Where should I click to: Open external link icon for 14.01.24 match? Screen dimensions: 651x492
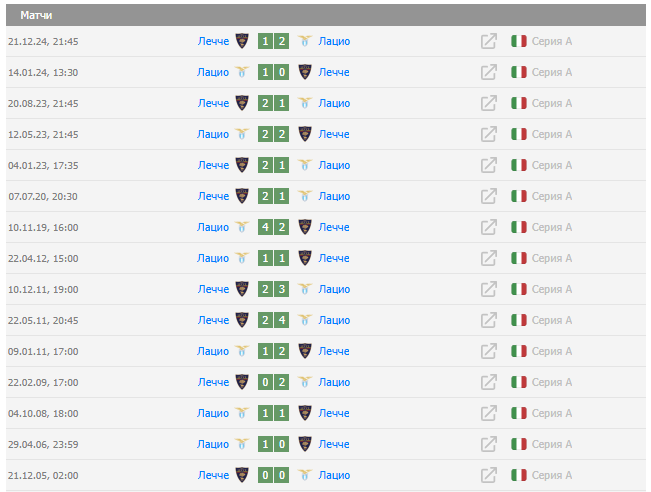pyautogui.click(x=489, y=72)
